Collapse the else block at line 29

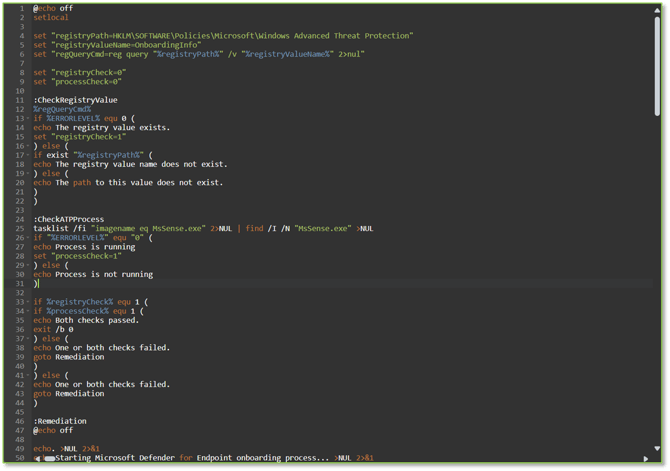pyautogui.click(x=27, y=265)
